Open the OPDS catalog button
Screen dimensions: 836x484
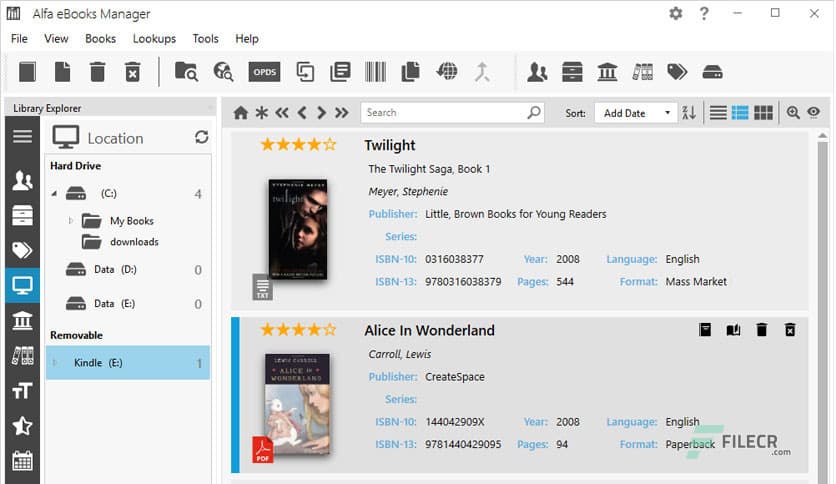pyautogui.click(x=264, y=72)
